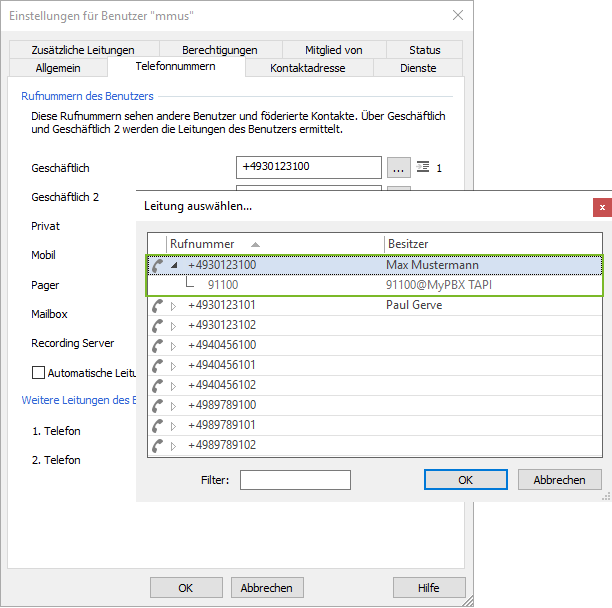This screenshot has height=608, width=612.
Task: Switch to the Kontaktadresse tab
Action: click(x=308, y=68)
